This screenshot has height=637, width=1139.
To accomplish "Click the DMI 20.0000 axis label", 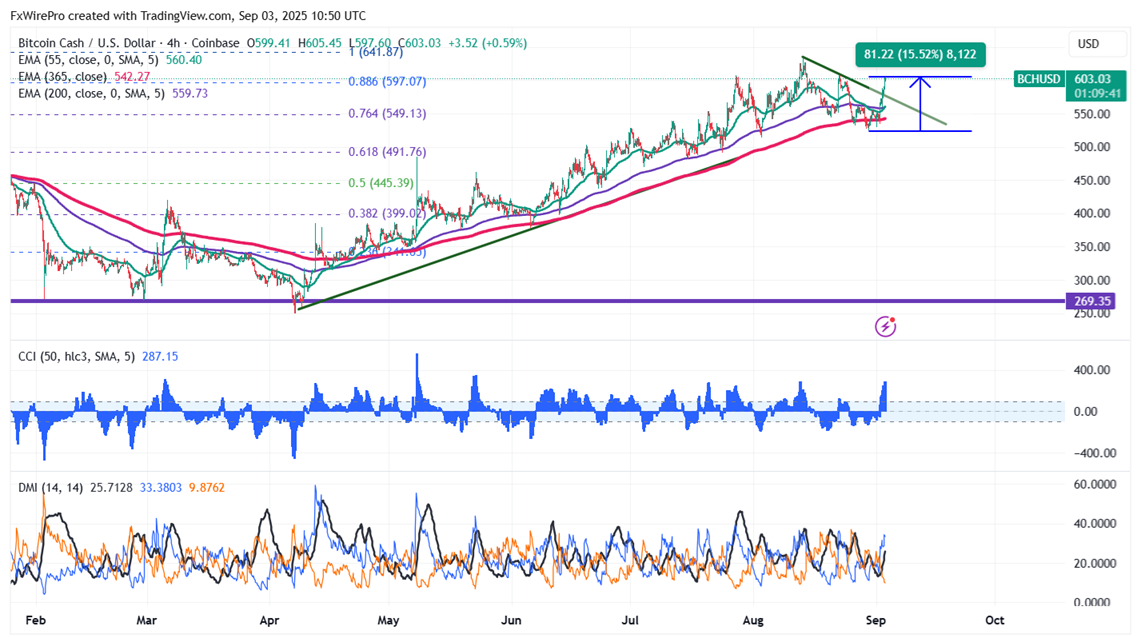I will tap(1095, 564).
